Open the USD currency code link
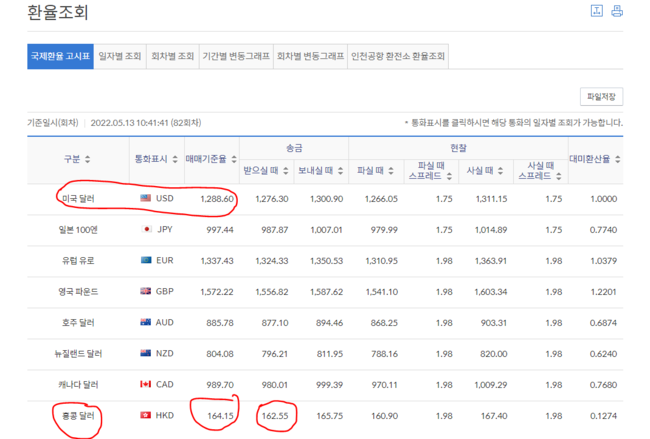 (165, 199)
